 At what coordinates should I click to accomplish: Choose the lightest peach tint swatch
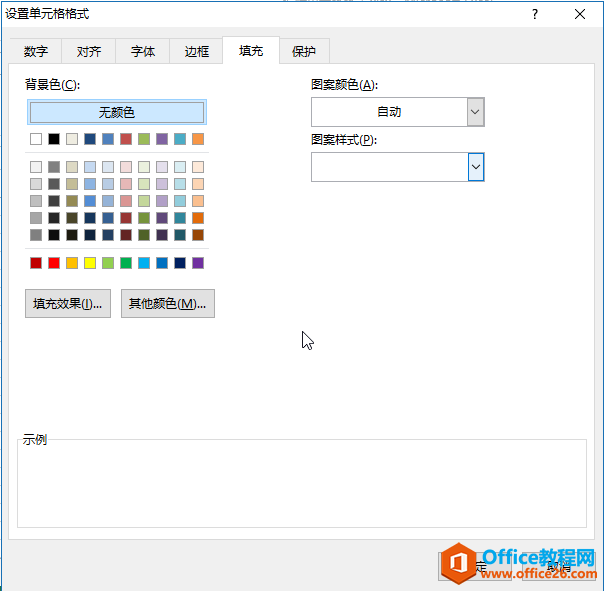coord(198,167)
